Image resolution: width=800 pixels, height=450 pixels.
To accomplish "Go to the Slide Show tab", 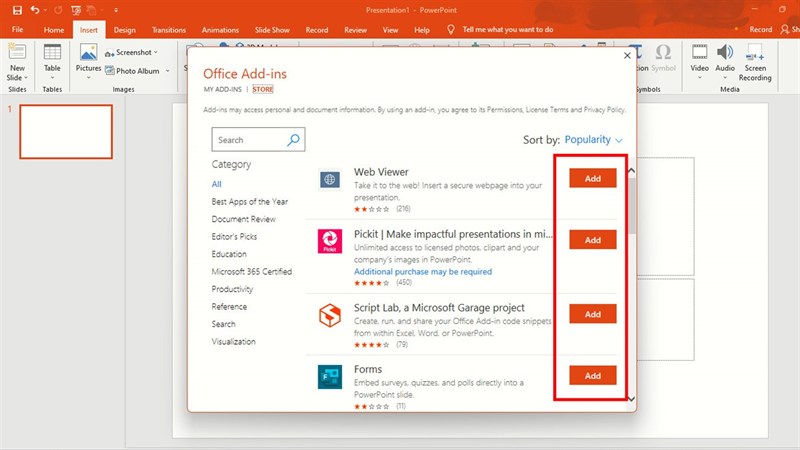I will [272, 30].
